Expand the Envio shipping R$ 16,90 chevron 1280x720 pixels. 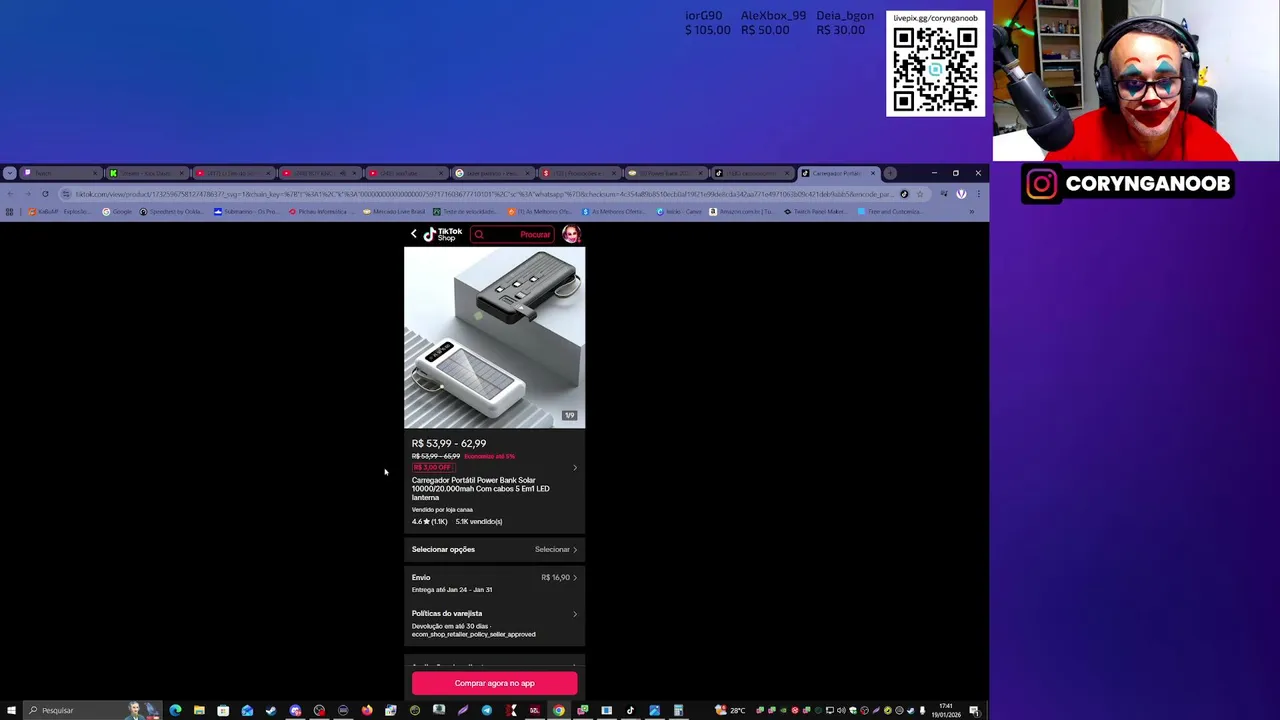(574, 577)
